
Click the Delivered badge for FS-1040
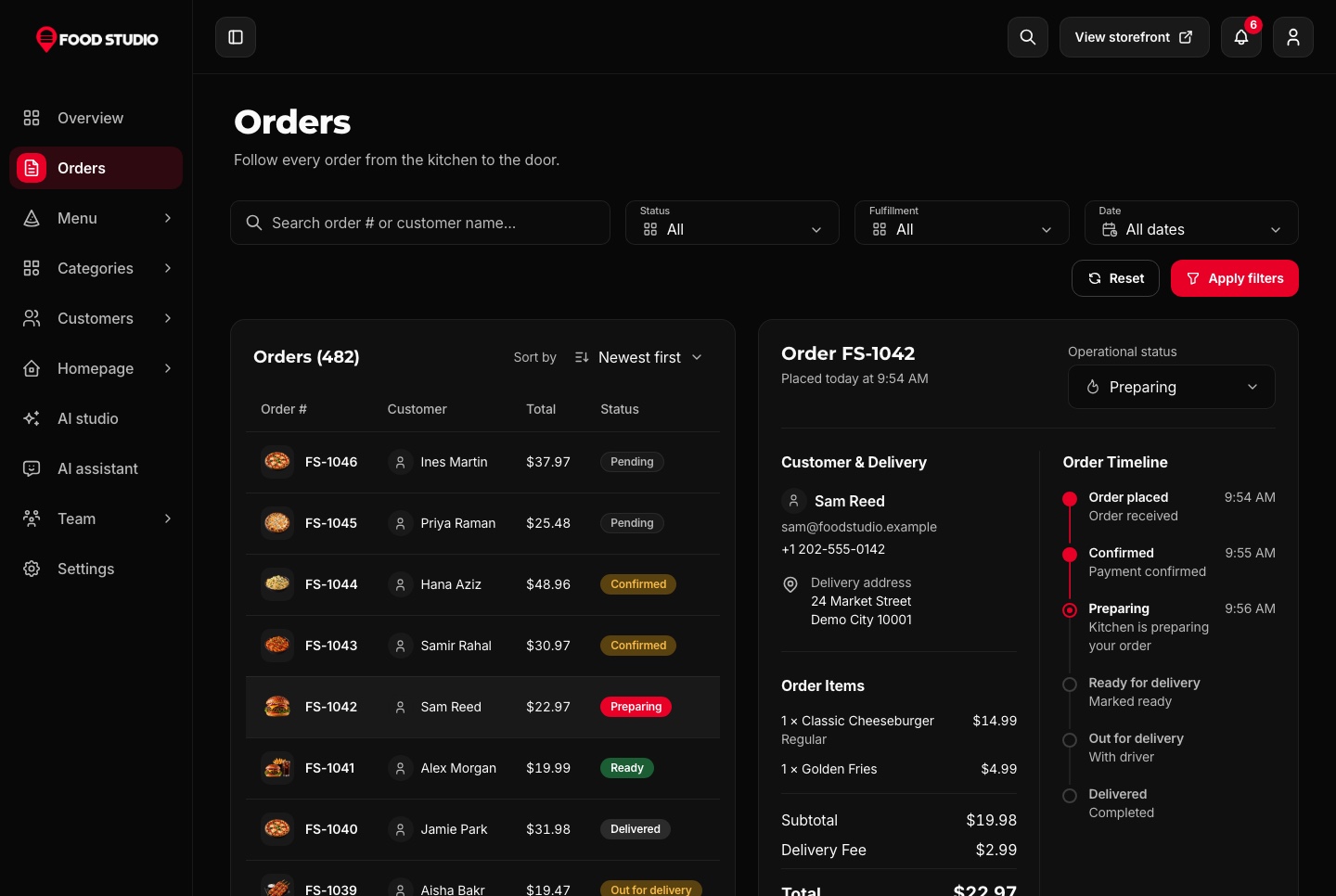pos(636,829)
